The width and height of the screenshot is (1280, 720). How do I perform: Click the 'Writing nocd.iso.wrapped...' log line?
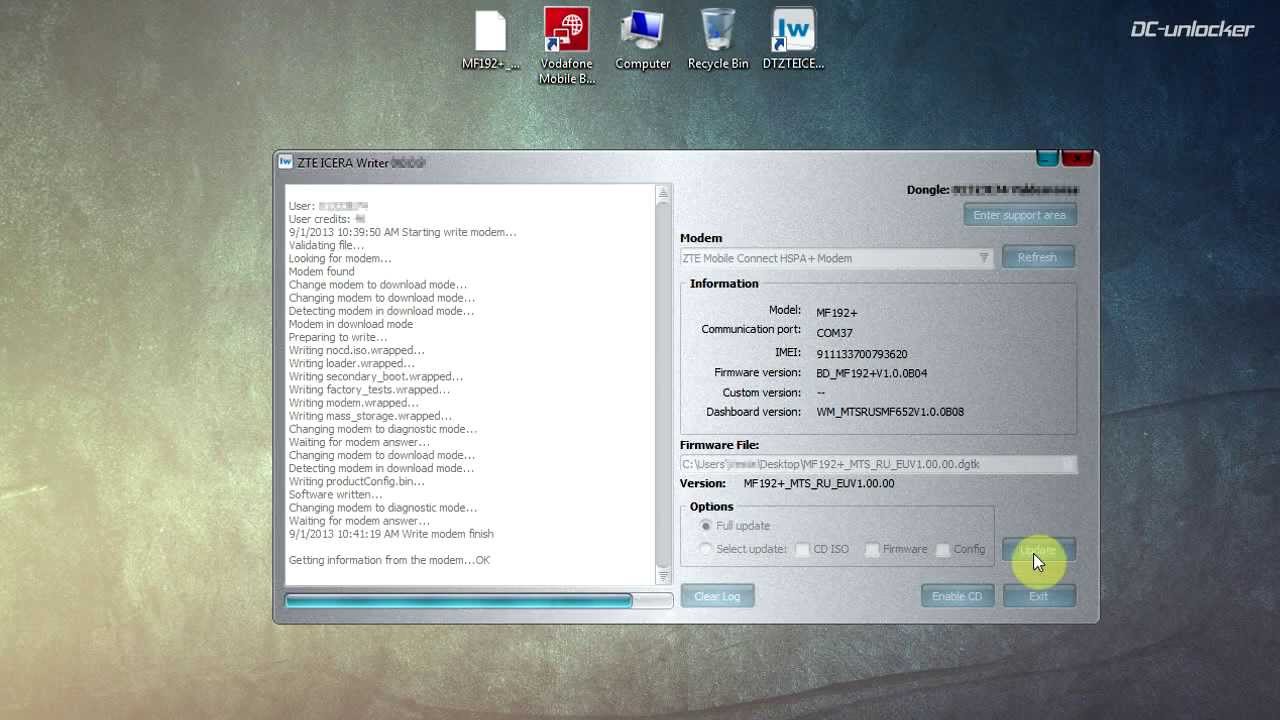point(356,350)
